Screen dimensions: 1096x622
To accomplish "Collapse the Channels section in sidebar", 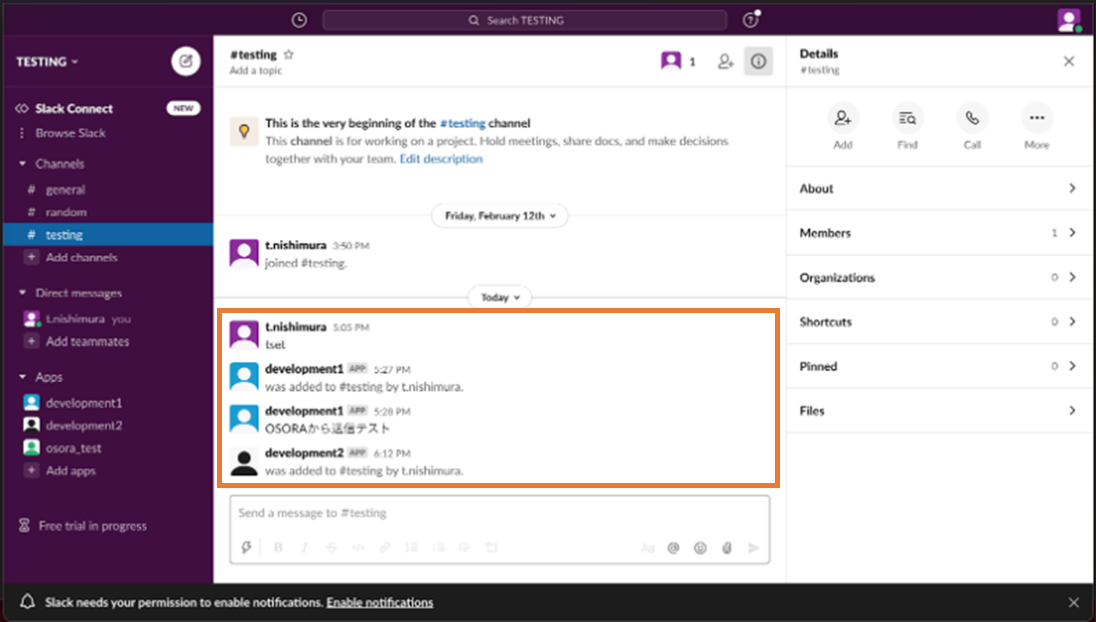I will [23, 164].
